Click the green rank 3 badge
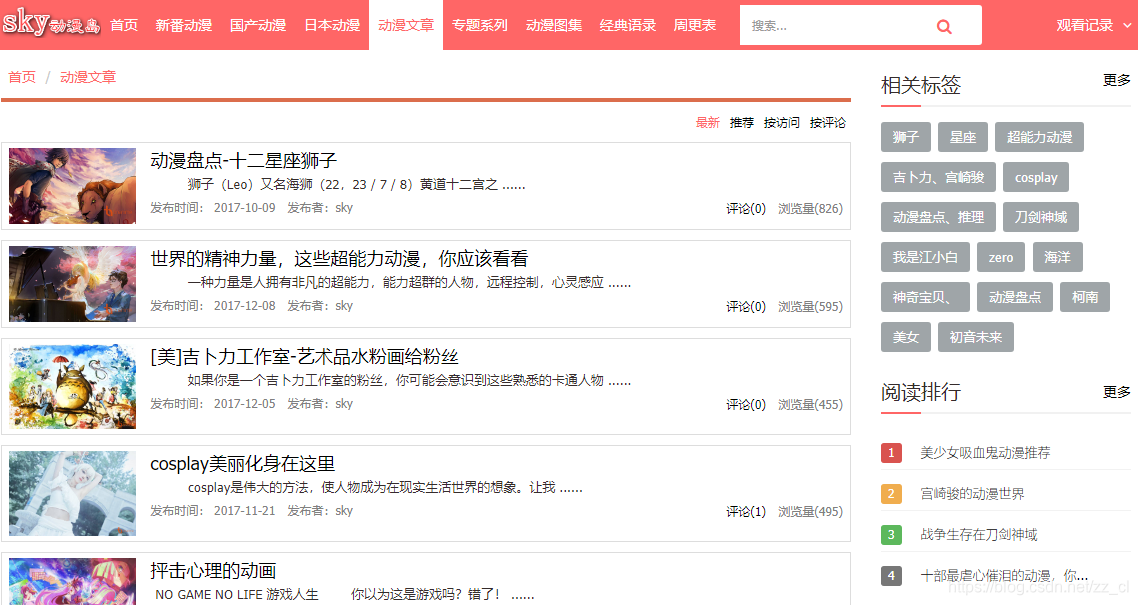The height and width of the screenshot is (605, 1138). (x=891, y=535)
